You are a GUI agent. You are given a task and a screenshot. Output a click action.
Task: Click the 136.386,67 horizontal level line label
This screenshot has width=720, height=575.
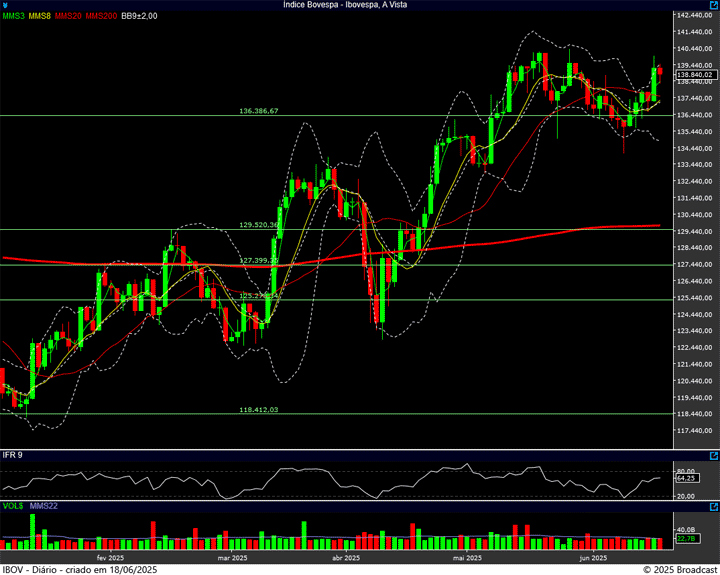(258, 111)
